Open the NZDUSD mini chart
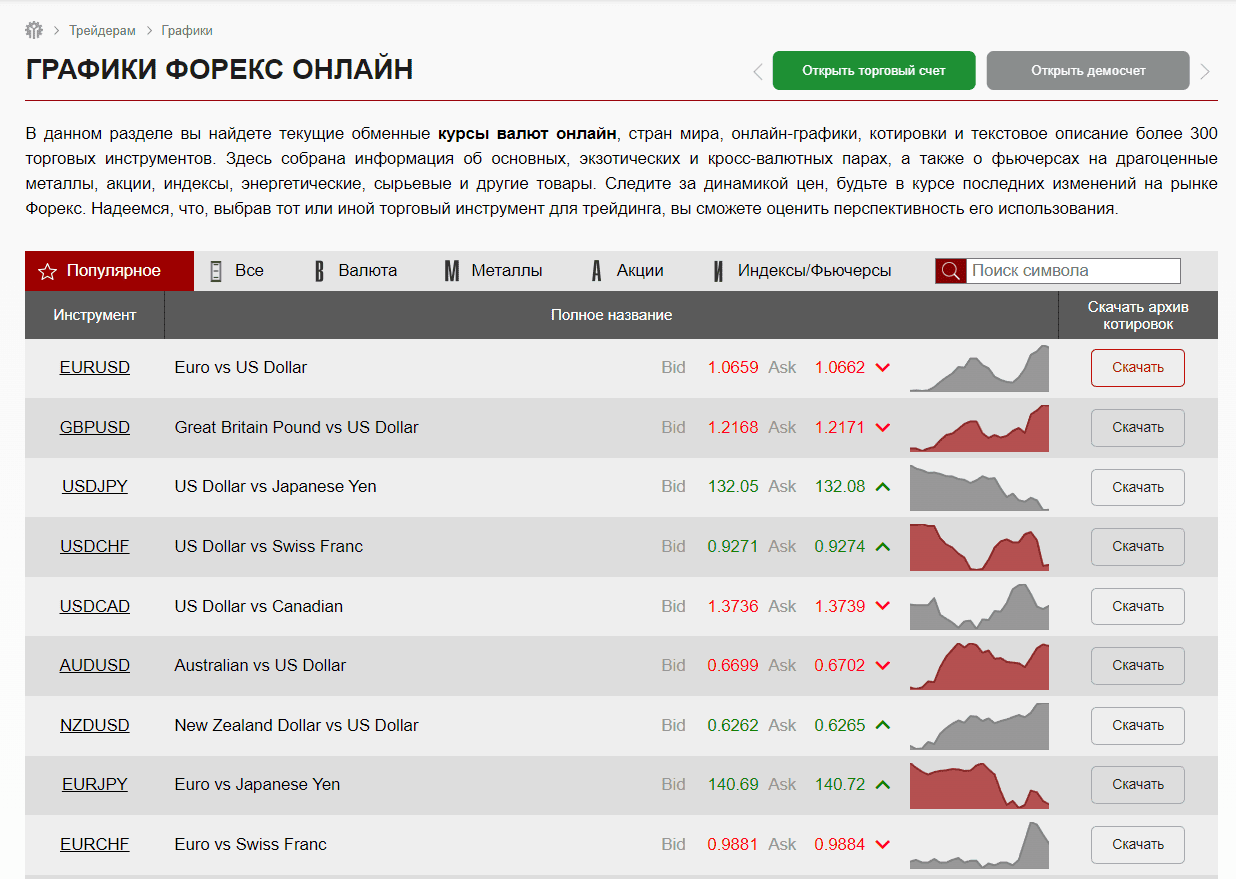 coord(979,725)
